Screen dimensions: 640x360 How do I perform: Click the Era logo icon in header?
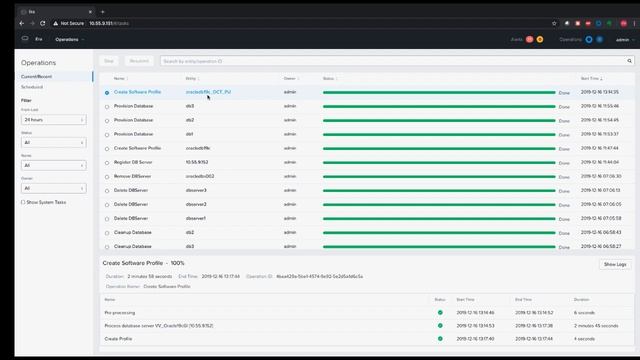25,39
